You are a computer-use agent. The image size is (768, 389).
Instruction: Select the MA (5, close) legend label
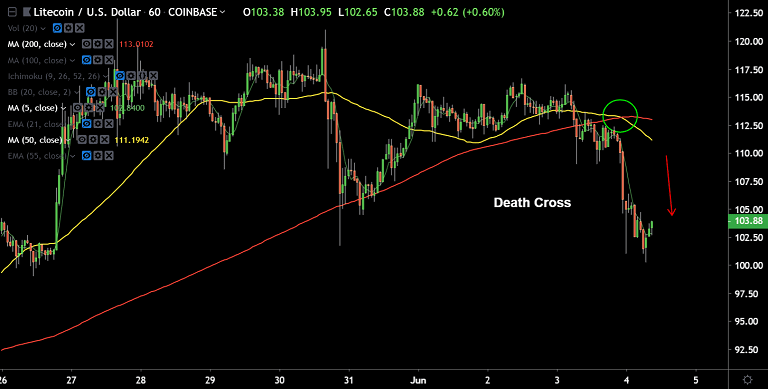click(x=33, y=108)
